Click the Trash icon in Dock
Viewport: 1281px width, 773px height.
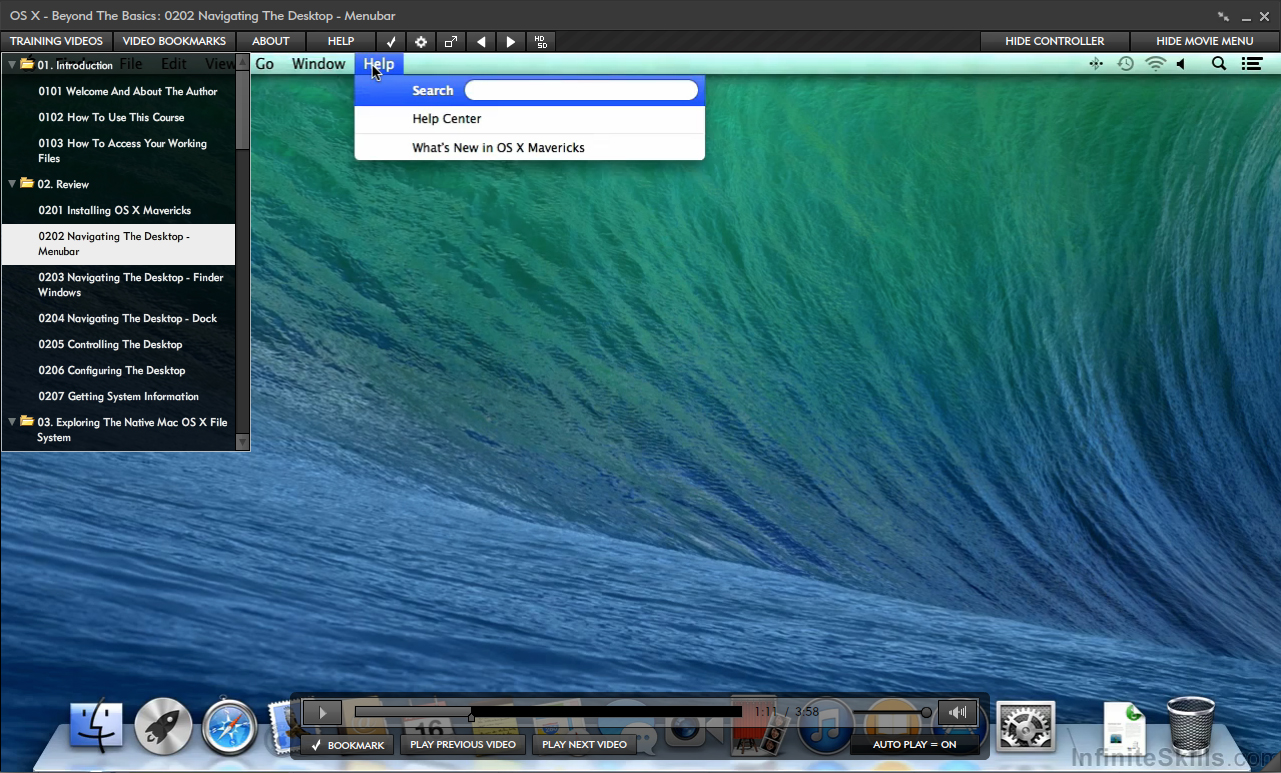point(1191,726)
